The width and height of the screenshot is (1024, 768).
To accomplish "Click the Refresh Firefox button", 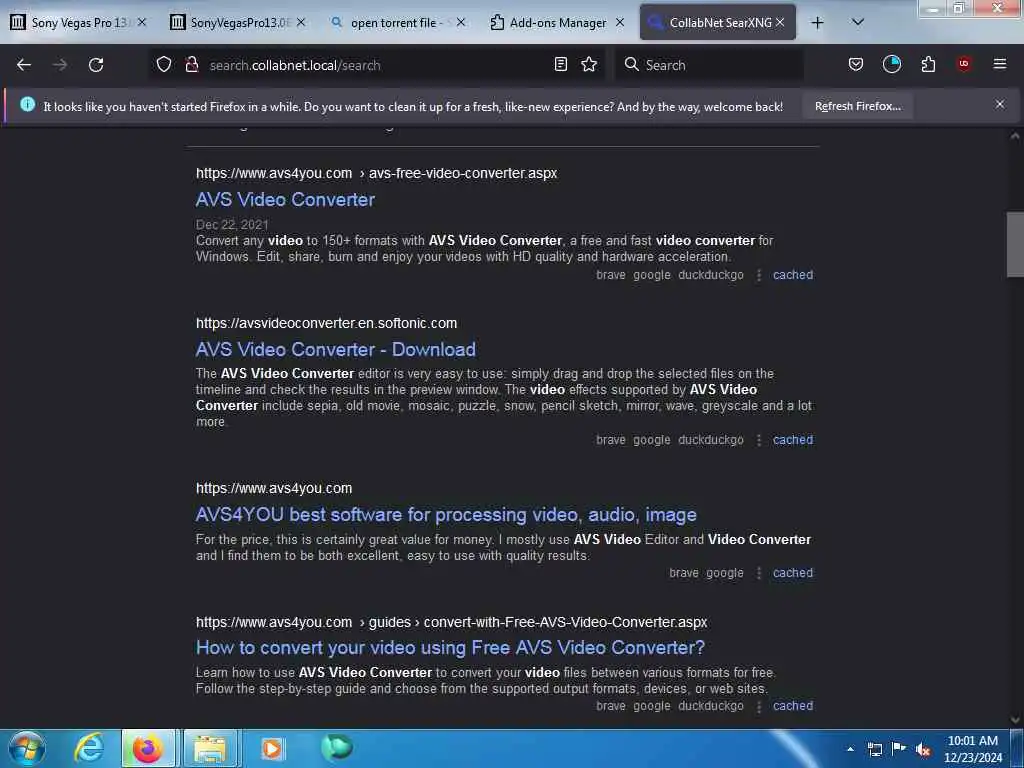I will (857, 106).
